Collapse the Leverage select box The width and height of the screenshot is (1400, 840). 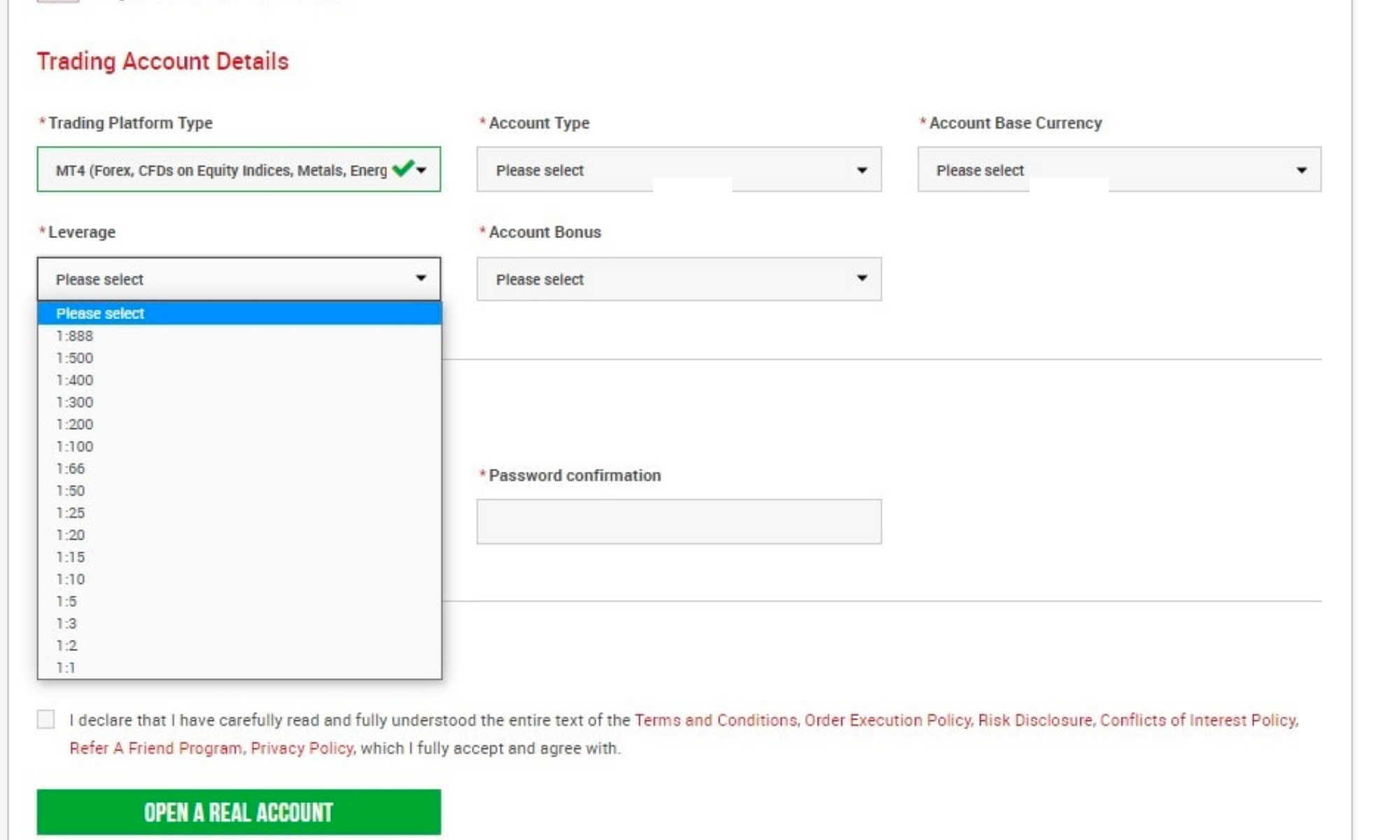238,279
